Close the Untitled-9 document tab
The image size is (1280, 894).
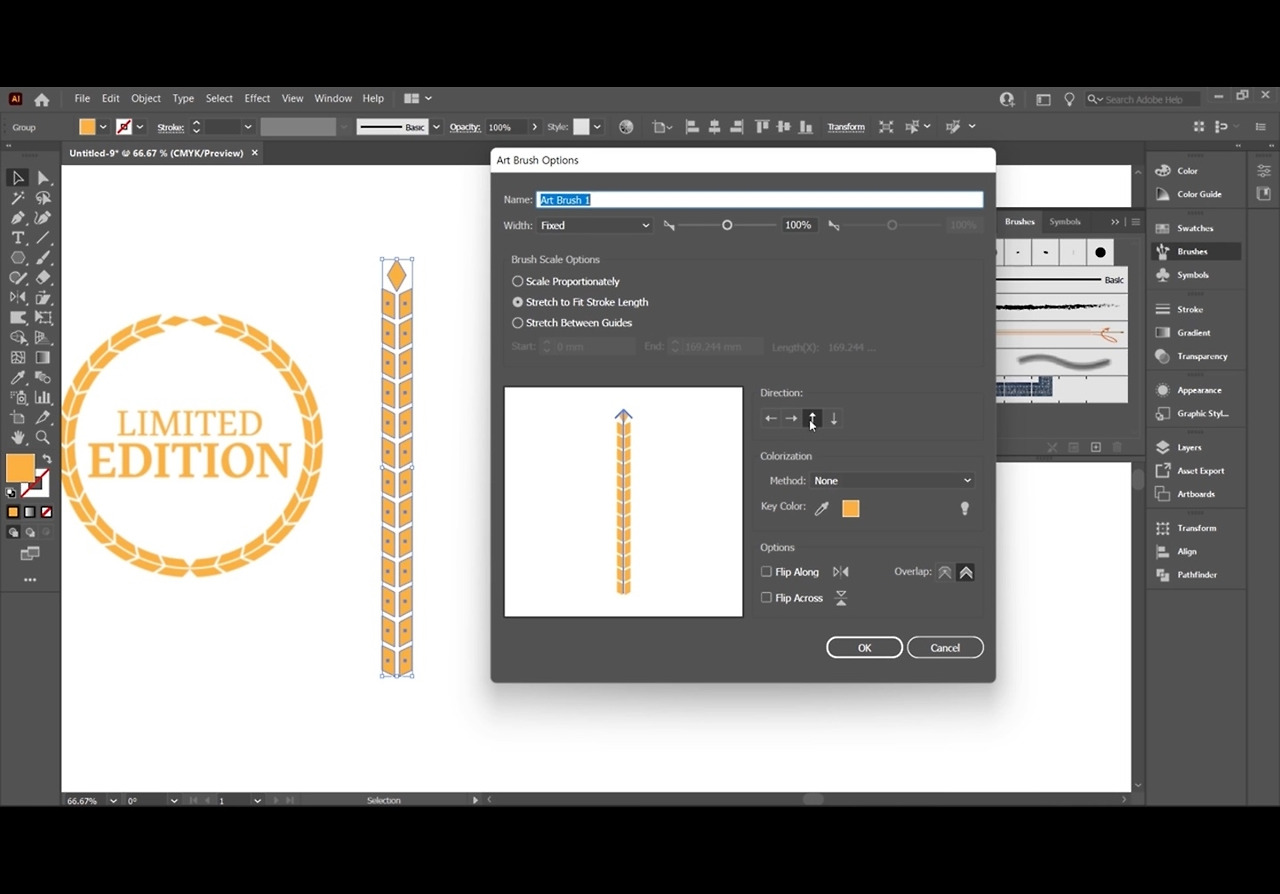pos(255,153)
